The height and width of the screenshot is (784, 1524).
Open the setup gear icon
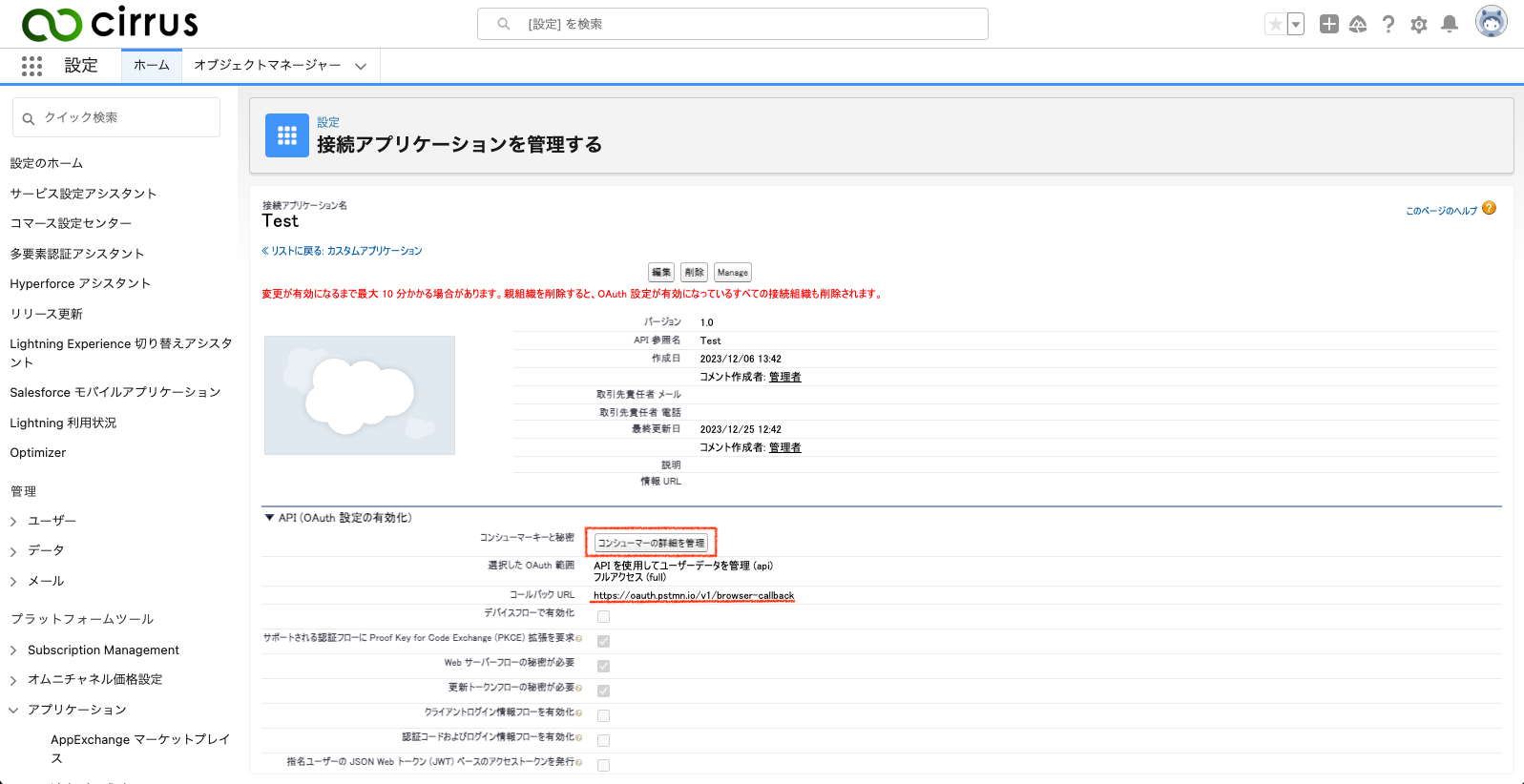pyautogui.click(x=1419, y=24)
